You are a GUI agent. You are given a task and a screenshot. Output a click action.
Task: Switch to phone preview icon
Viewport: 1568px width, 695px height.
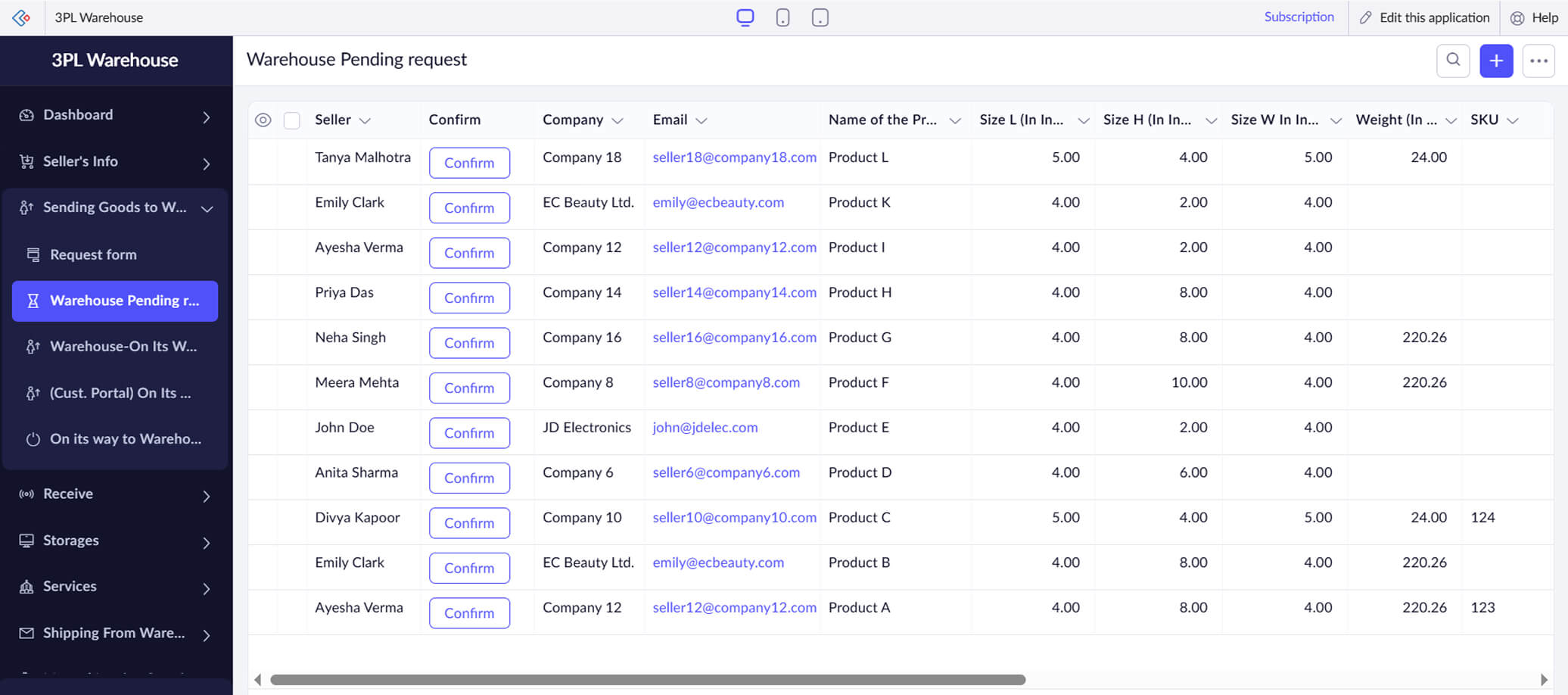[782, 17]
